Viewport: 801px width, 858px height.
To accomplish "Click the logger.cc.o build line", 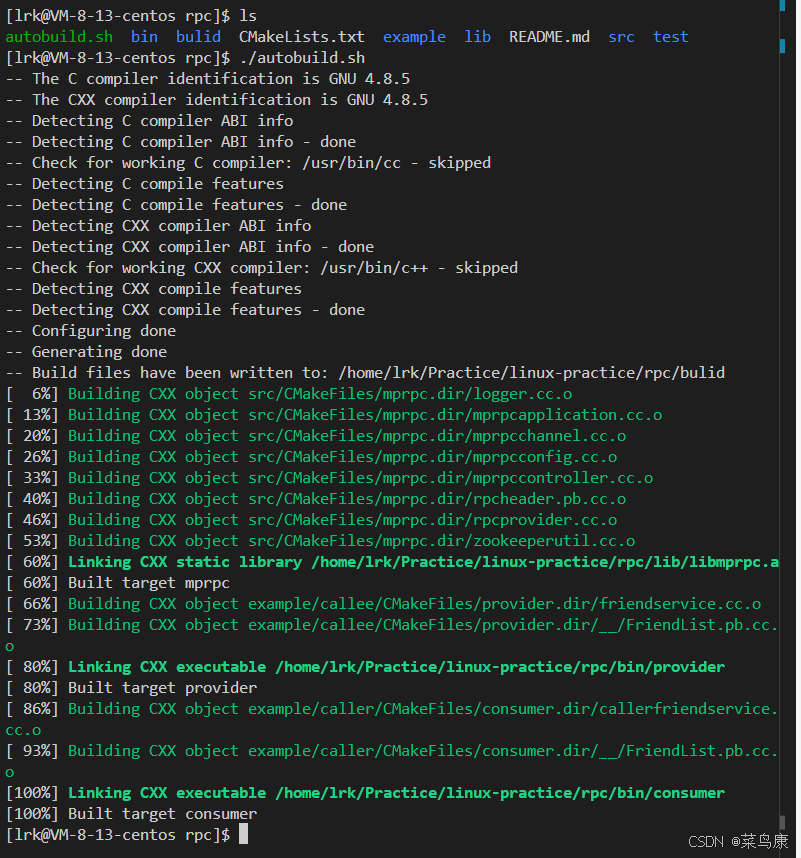I will coord(289,393).
